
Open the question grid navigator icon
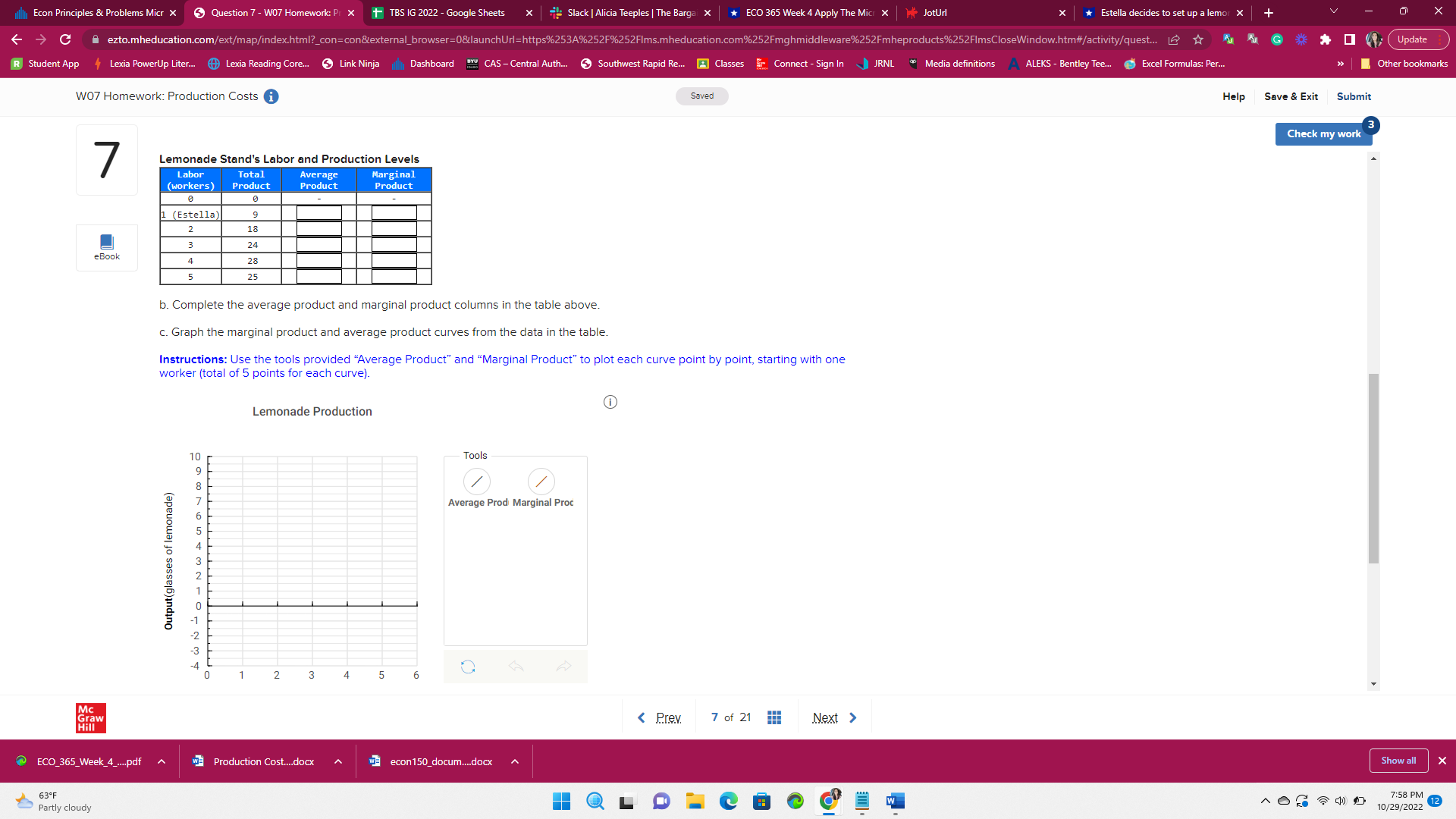773,717
